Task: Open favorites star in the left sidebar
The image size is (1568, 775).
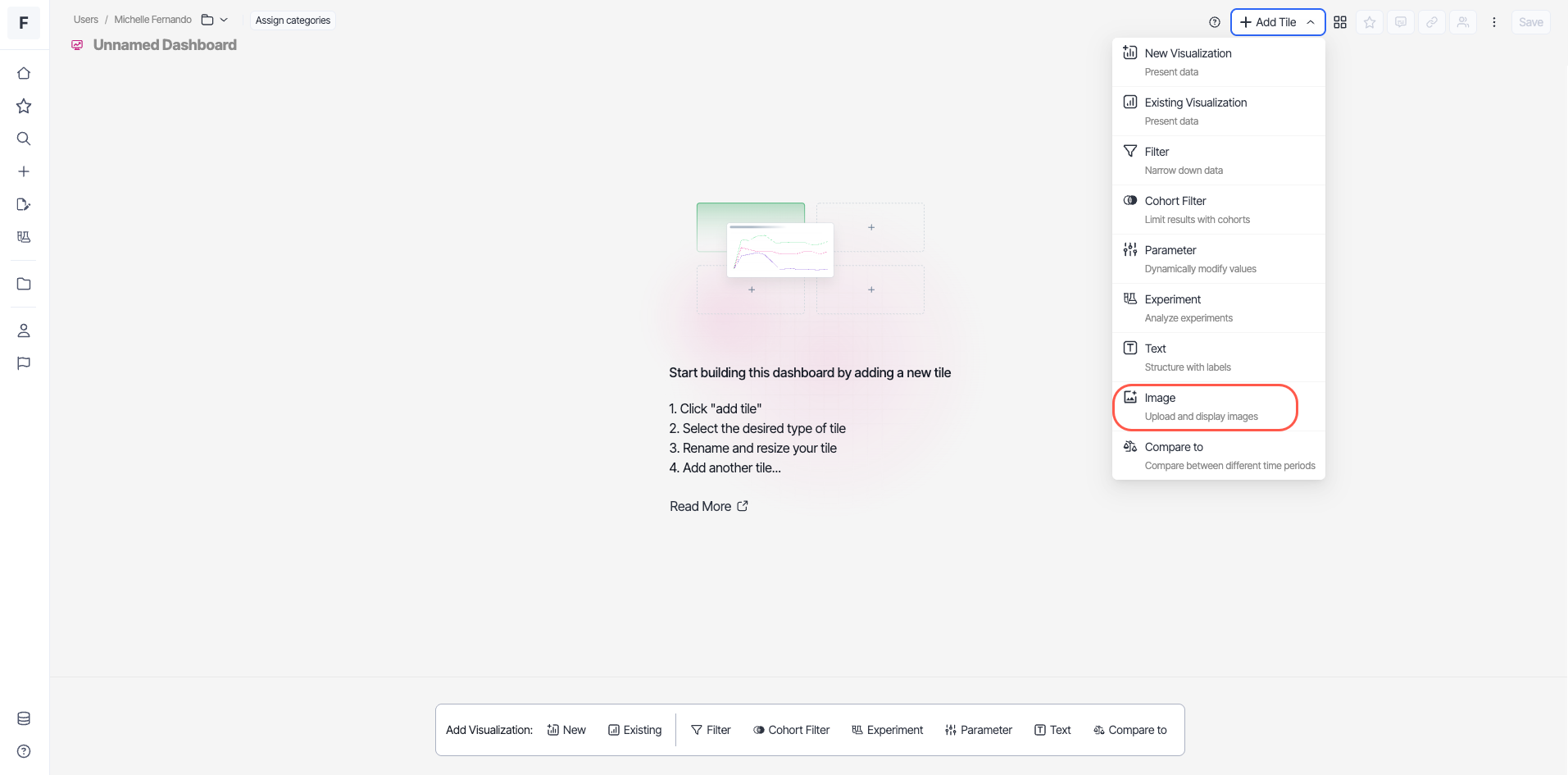Action: (x=24, y=107)
